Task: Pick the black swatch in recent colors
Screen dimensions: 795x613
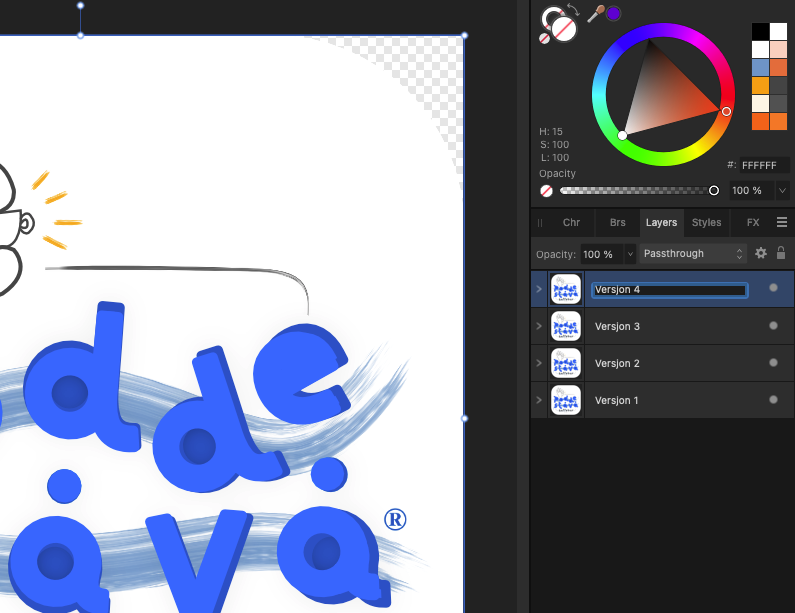Action: (760, 31)
